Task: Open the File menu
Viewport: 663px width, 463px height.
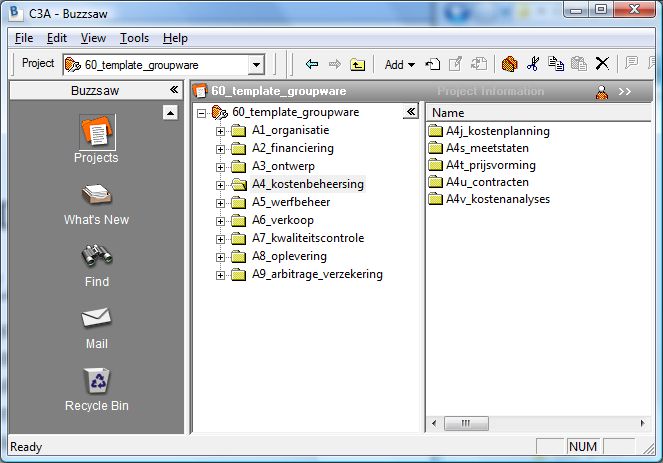Action: (x=24, y=38)
